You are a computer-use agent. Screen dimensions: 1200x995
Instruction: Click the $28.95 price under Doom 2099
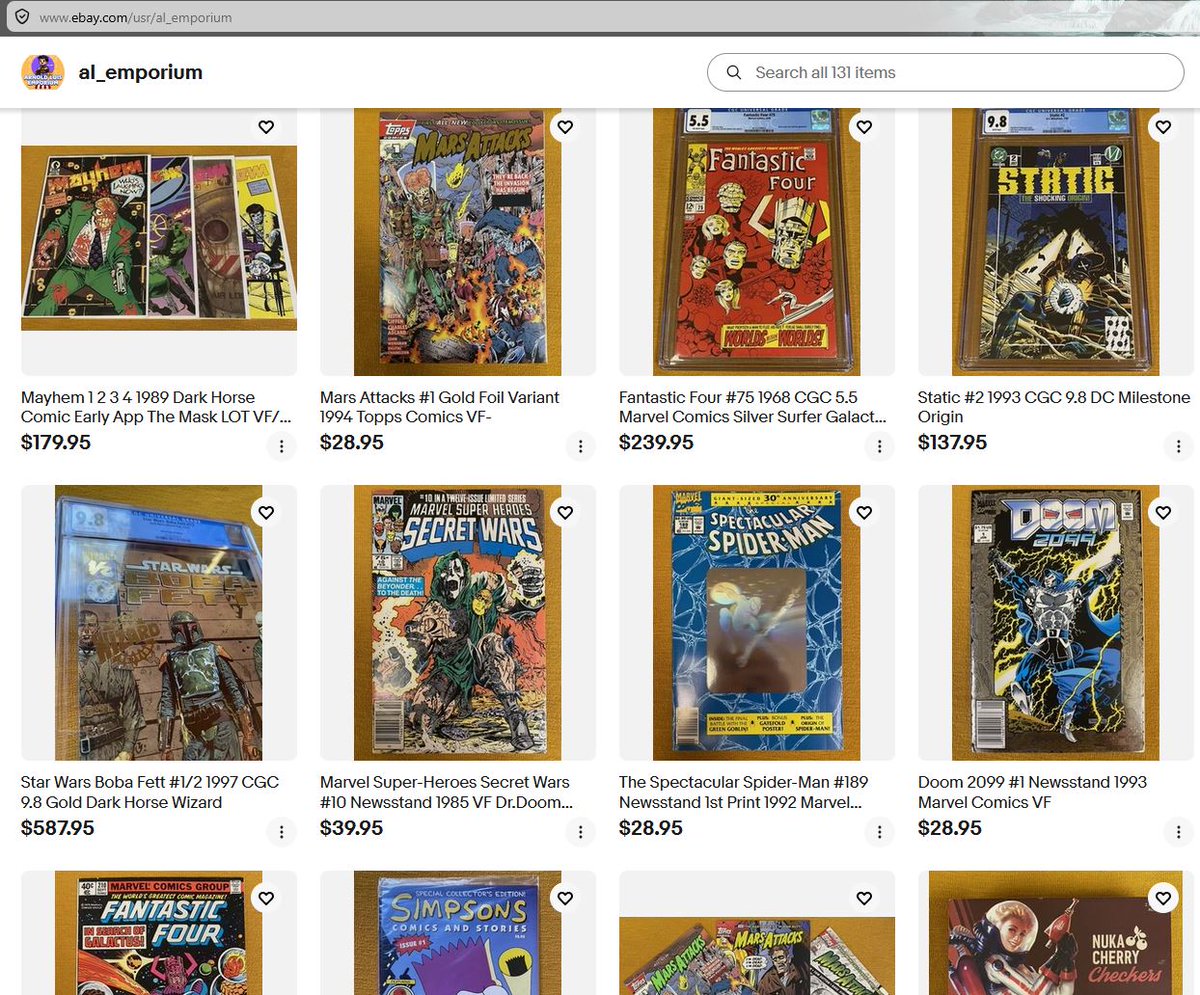tap(950, 828)
